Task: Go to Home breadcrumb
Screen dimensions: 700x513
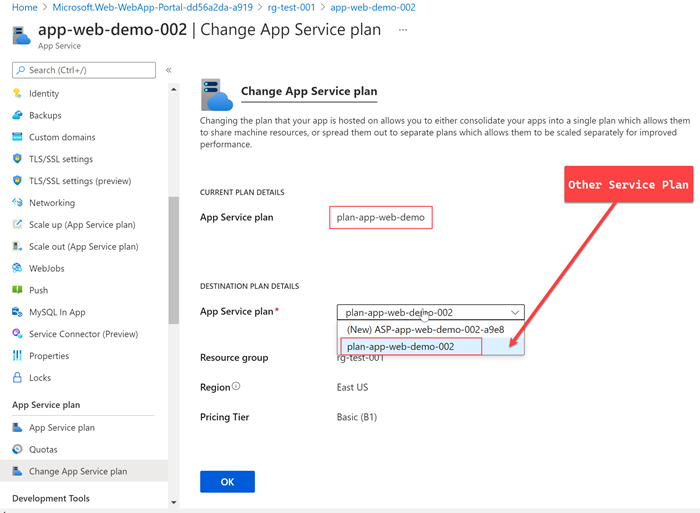Action: point(24,8)
